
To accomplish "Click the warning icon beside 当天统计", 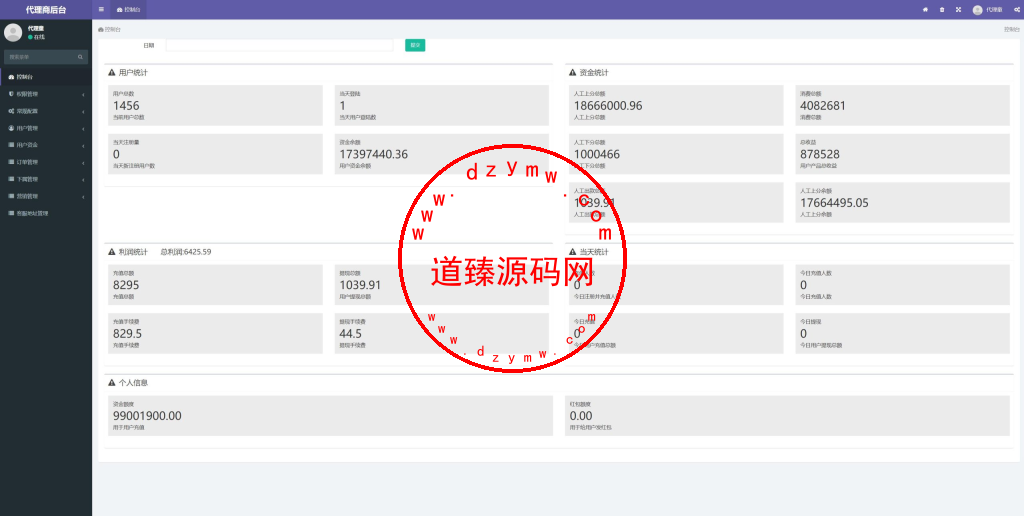I will [572, 251].
